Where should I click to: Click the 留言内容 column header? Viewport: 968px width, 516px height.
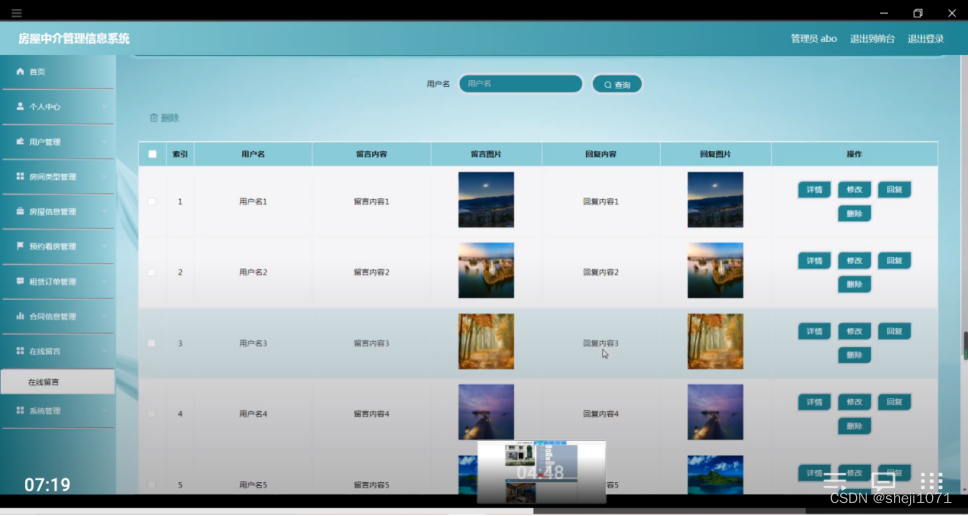[372, 154]
